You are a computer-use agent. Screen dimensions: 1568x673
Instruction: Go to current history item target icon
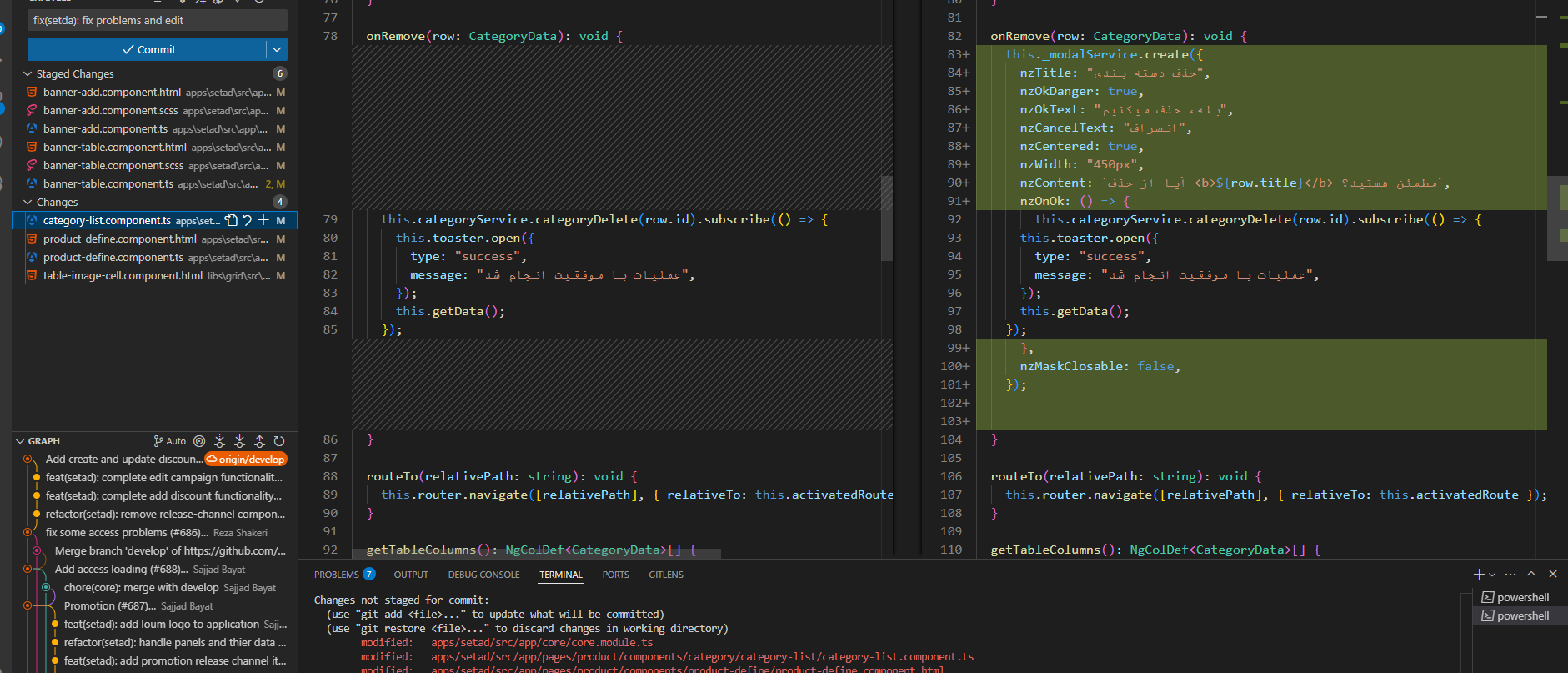(199, 441)
